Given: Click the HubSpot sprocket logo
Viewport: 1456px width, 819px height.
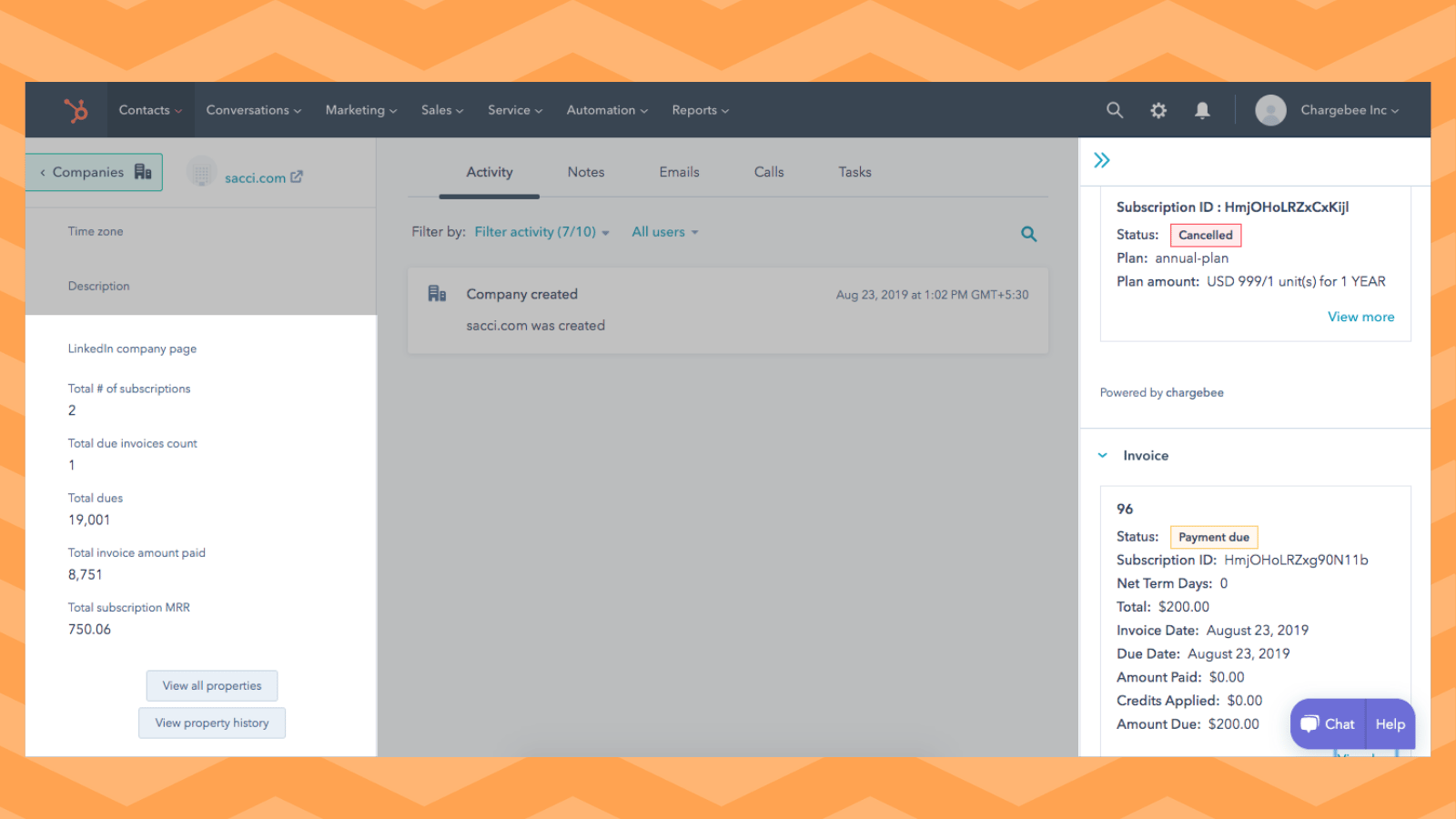Looking at the screenshot, I should click(76, 110).
